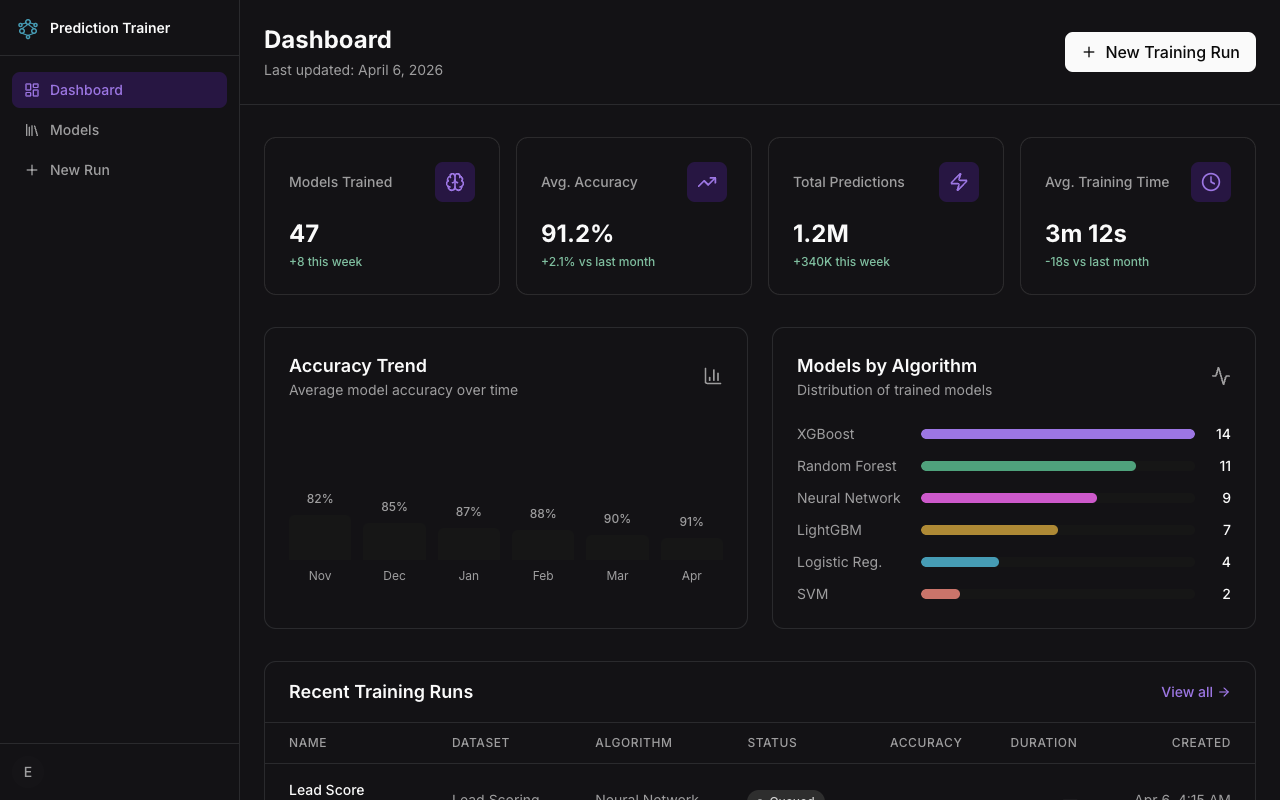This screenshot has width=1280, height=800.
Task: Click the ACCURACY column header
Action: click(925, 742)
